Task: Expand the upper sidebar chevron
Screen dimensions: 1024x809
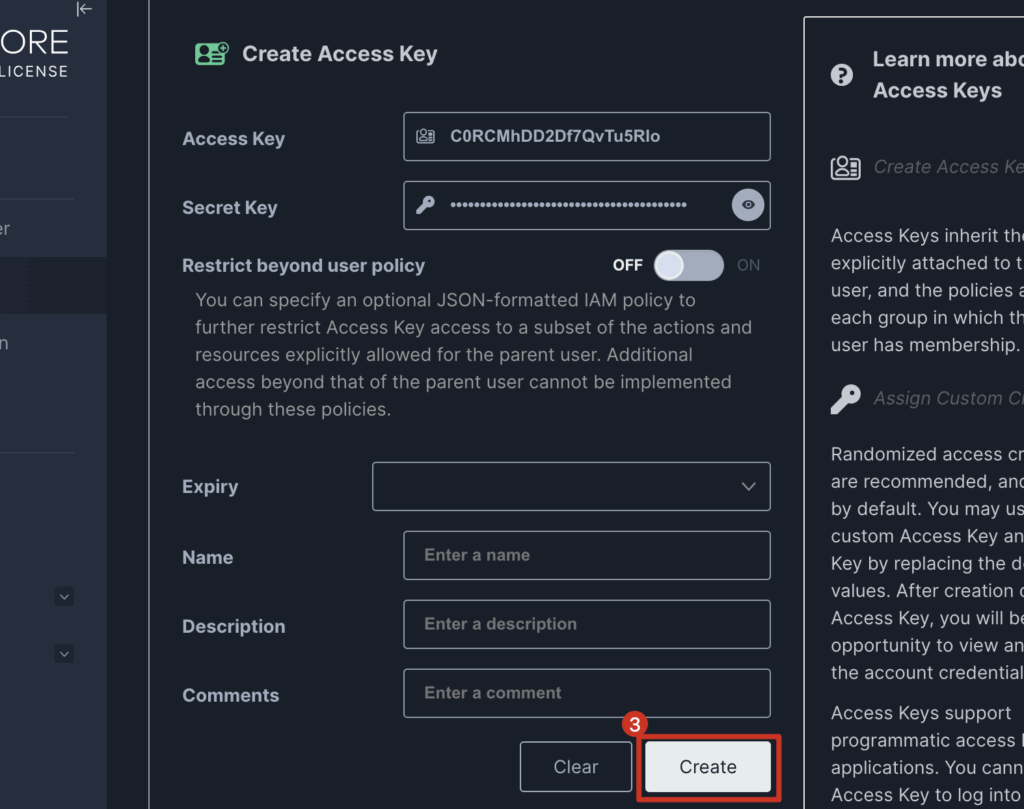Action: coord(64,597)
